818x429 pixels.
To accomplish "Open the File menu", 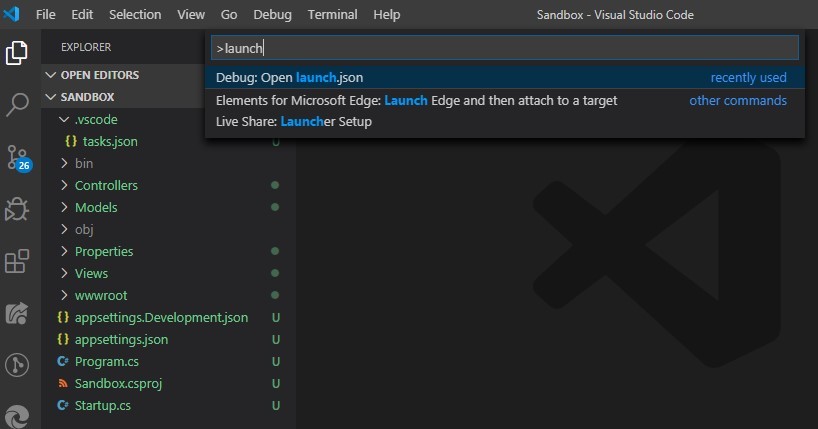I will pyautogui.click(x=45, y=15).
